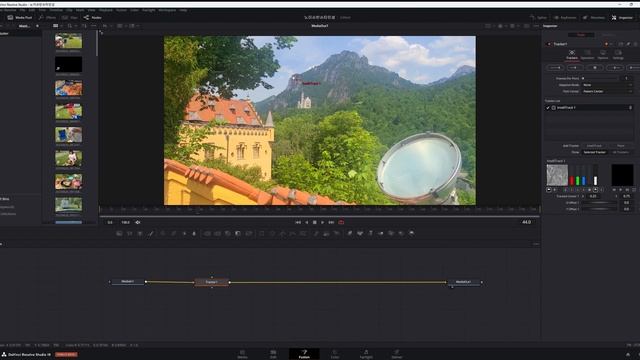Switch to the Edit page
The height and width of the screenshot is (360, 640).
(273, 354)
